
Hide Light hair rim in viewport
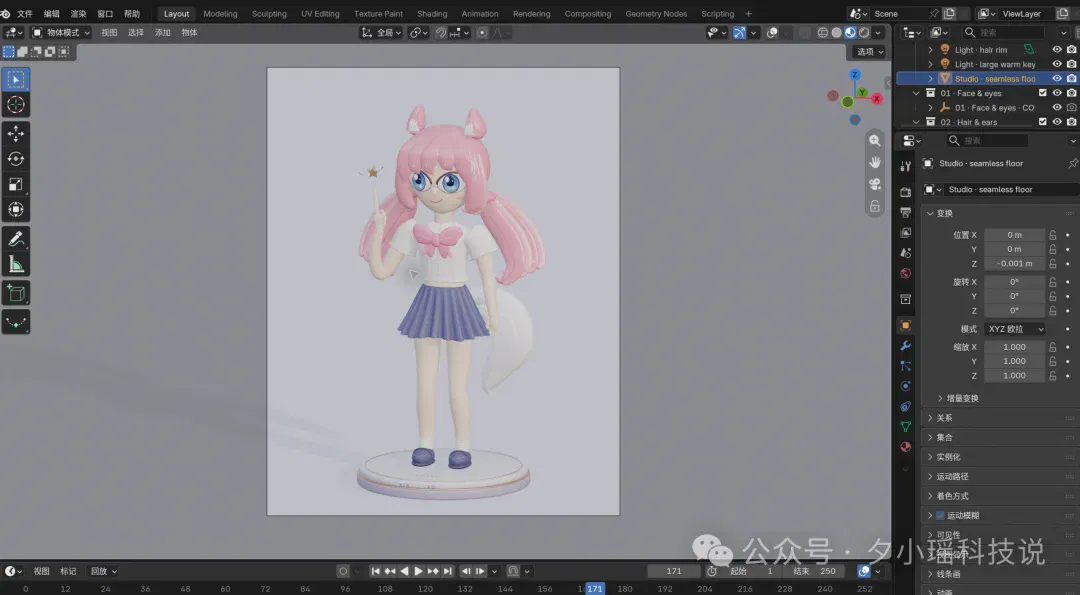coord(1057,50)
